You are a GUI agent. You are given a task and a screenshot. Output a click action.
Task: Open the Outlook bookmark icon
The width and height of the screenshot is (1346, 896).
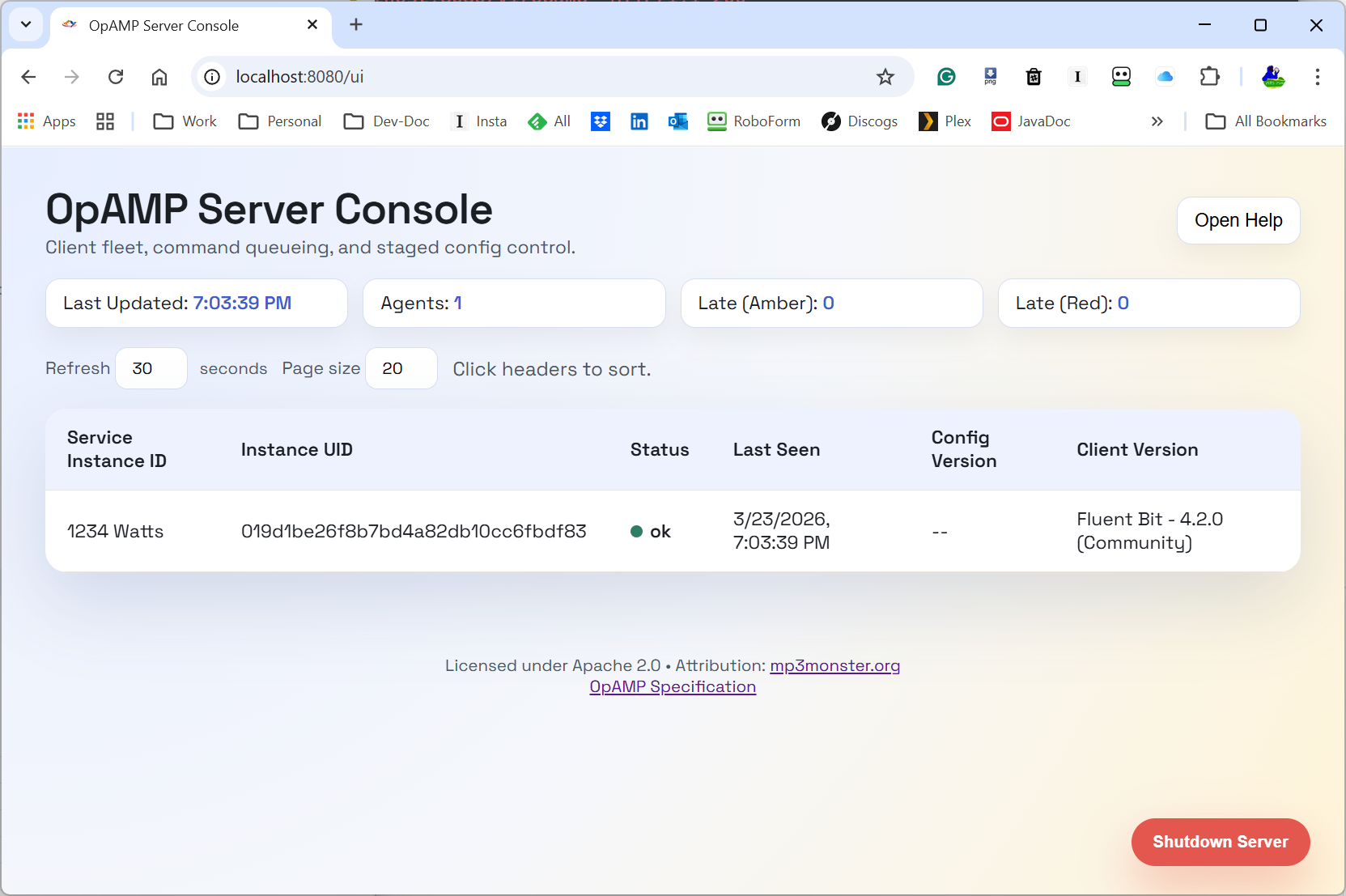tap(677, 121)
